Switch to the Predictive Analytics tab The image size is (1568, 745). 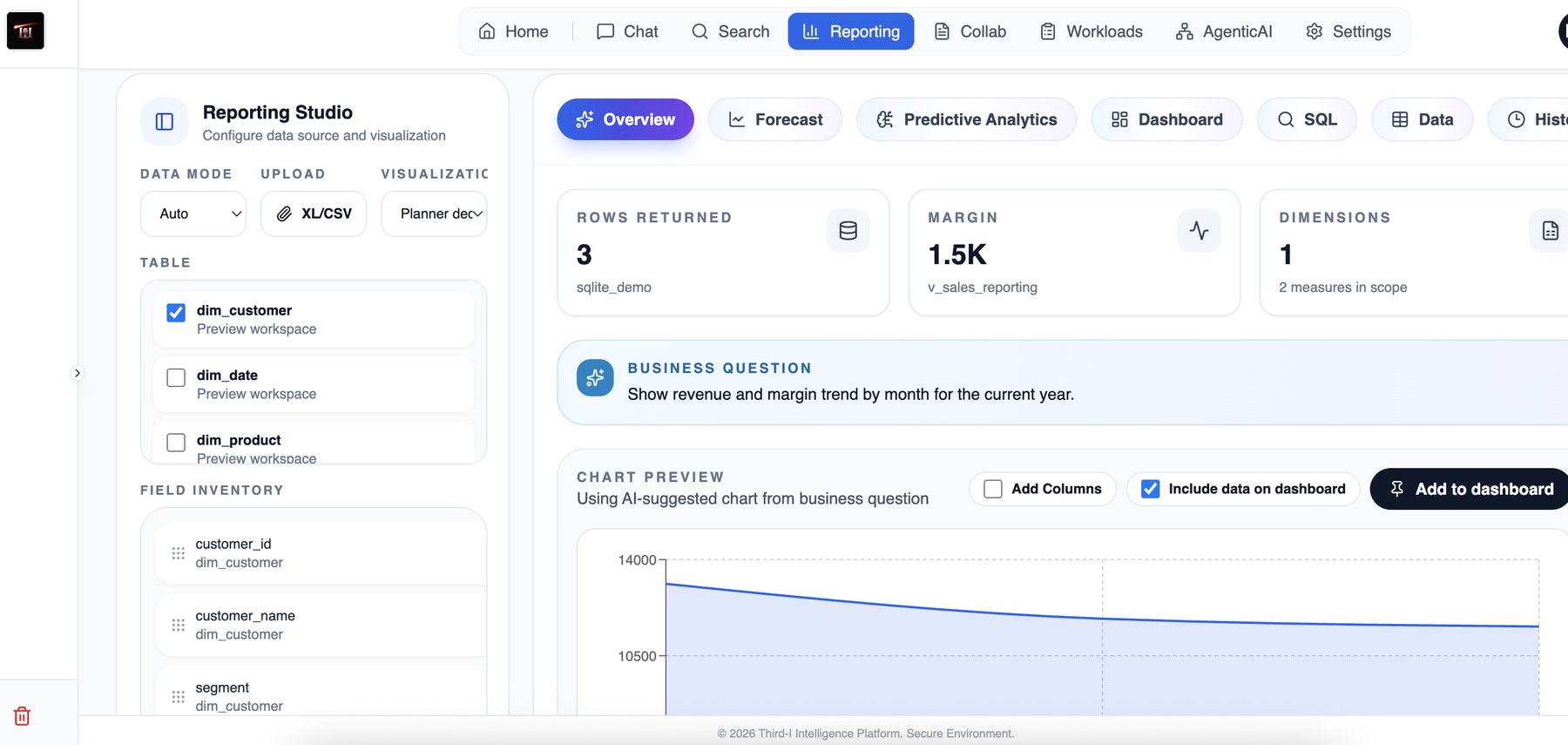tap(966, 119)
